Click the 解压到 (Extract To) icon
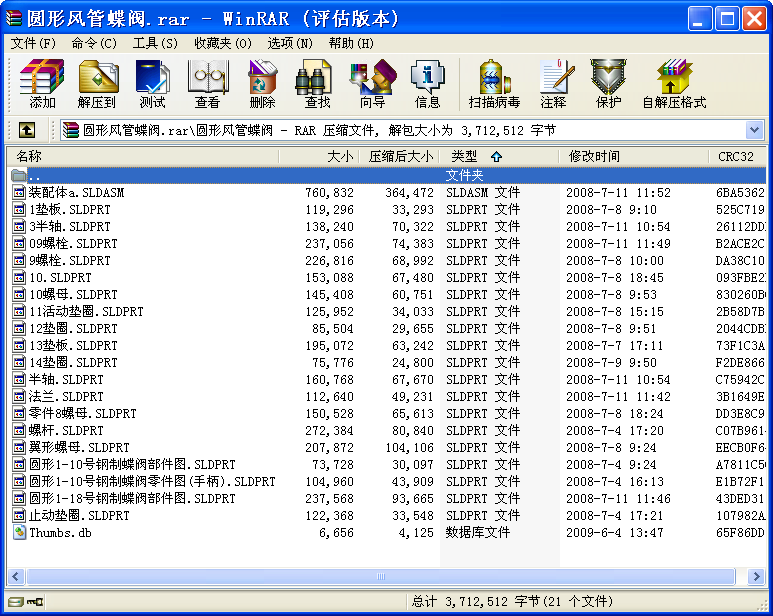 tap(97, 83)
